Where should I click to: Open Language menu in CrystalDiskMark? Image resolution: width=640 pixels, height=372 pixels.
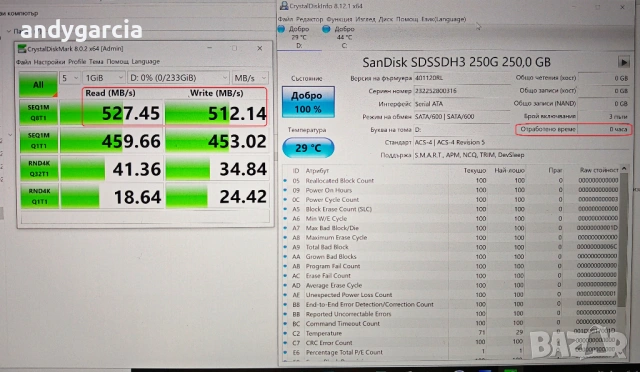pos(145,62)
